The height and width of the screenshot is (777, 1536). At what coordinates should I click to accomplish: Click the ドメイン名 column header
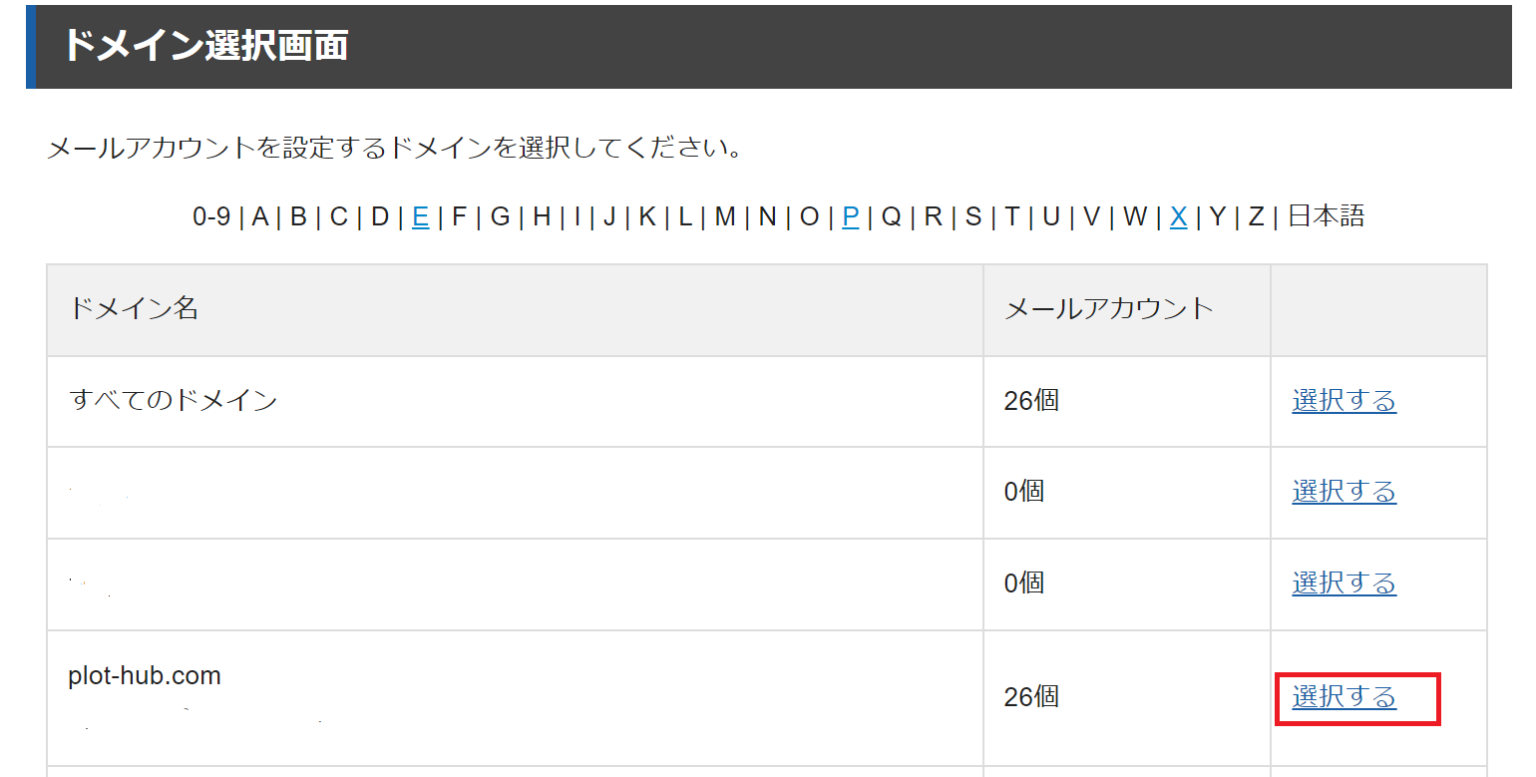134,309
